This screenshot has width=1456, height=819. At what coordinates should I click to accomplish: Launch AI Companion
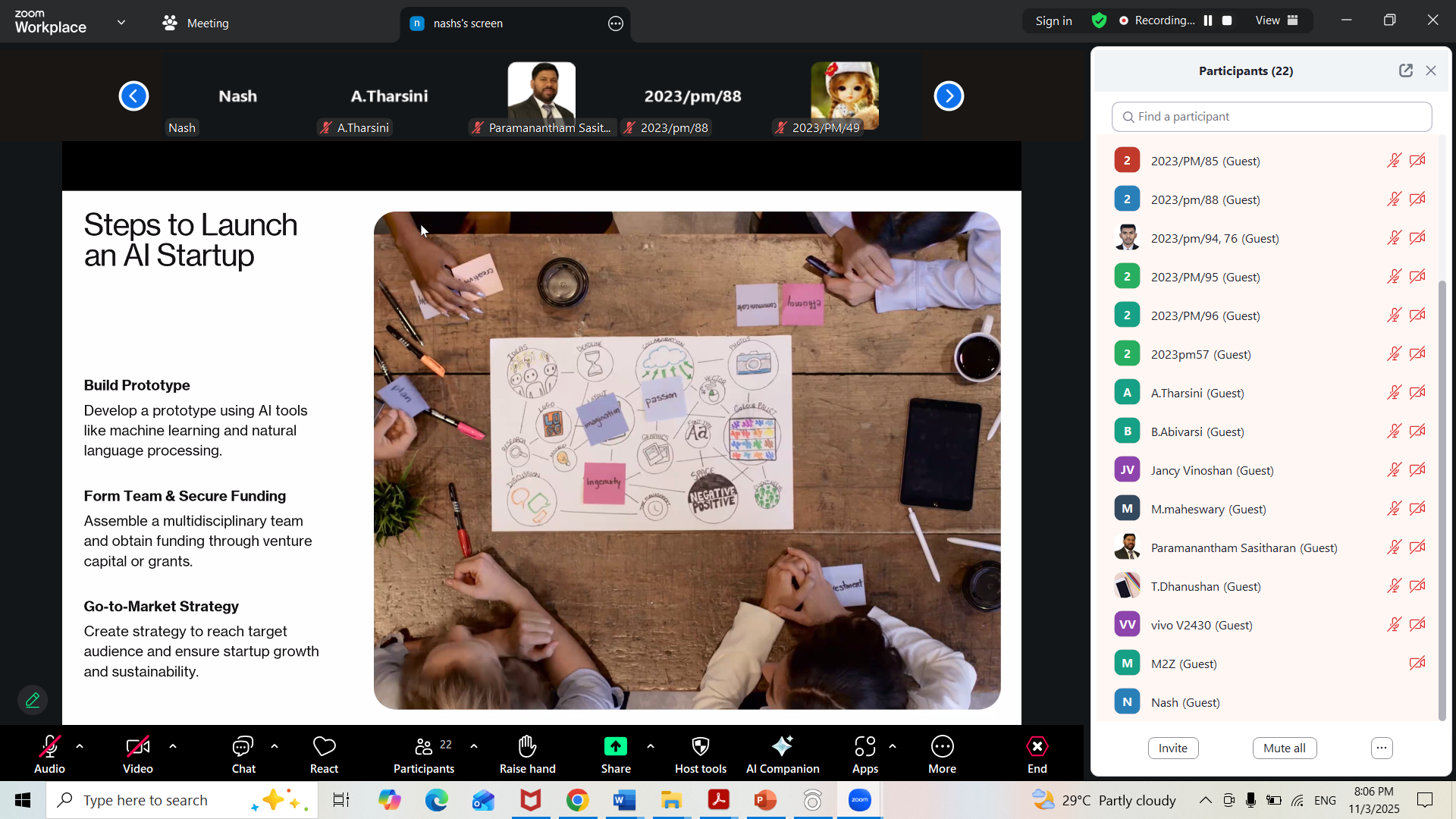[x=783, y=754]
